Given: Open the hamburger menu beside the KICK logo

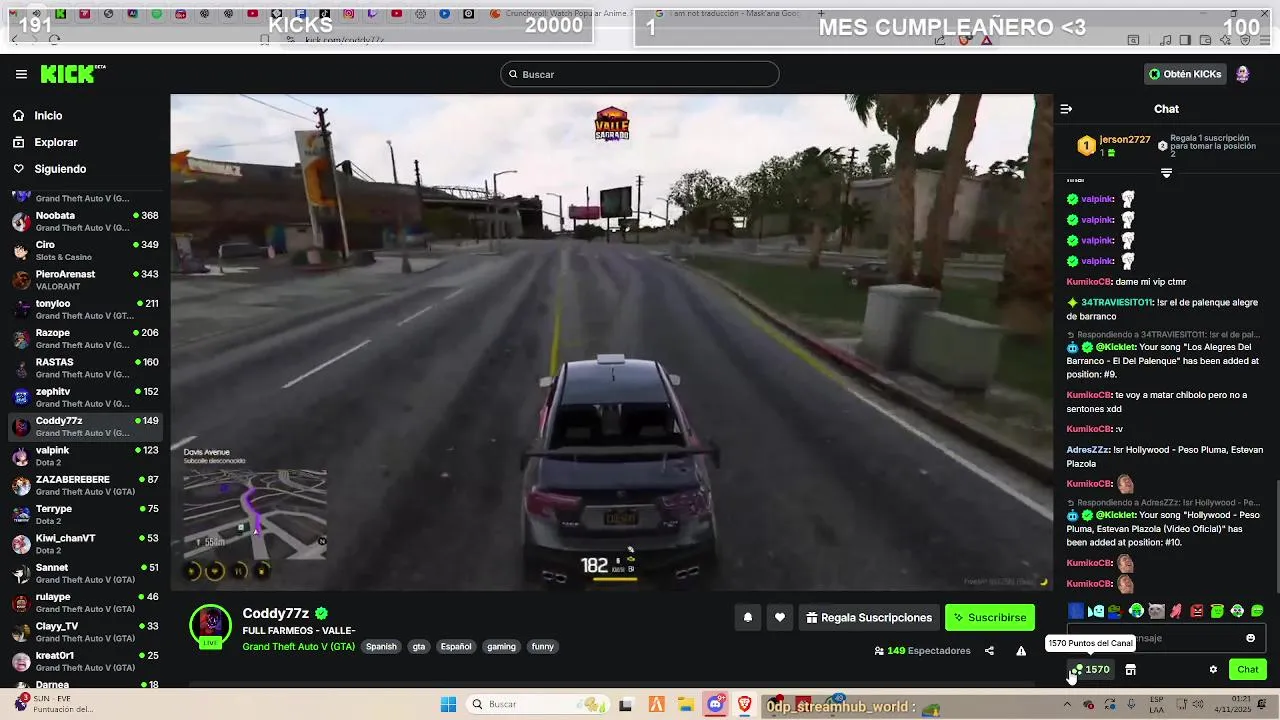Looking at the screenshot, I should [21, 74].
